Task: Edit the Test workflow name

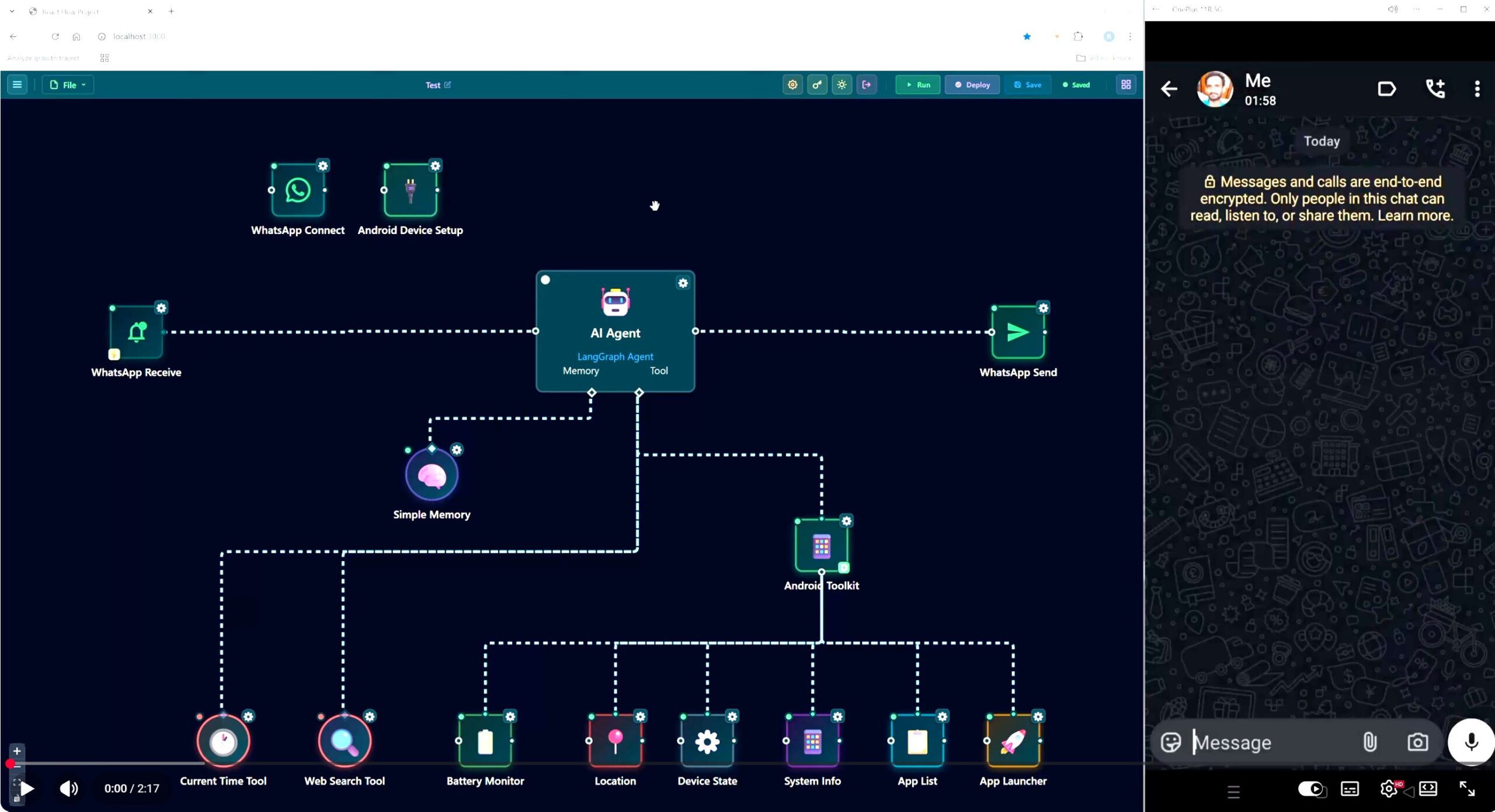Action: coord(447,85)
